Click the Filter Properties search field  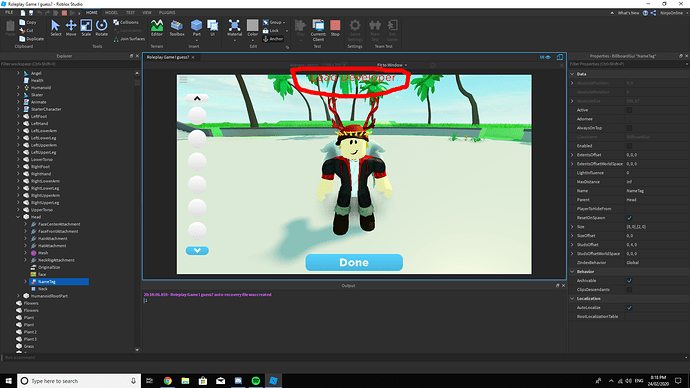[629, 64]
